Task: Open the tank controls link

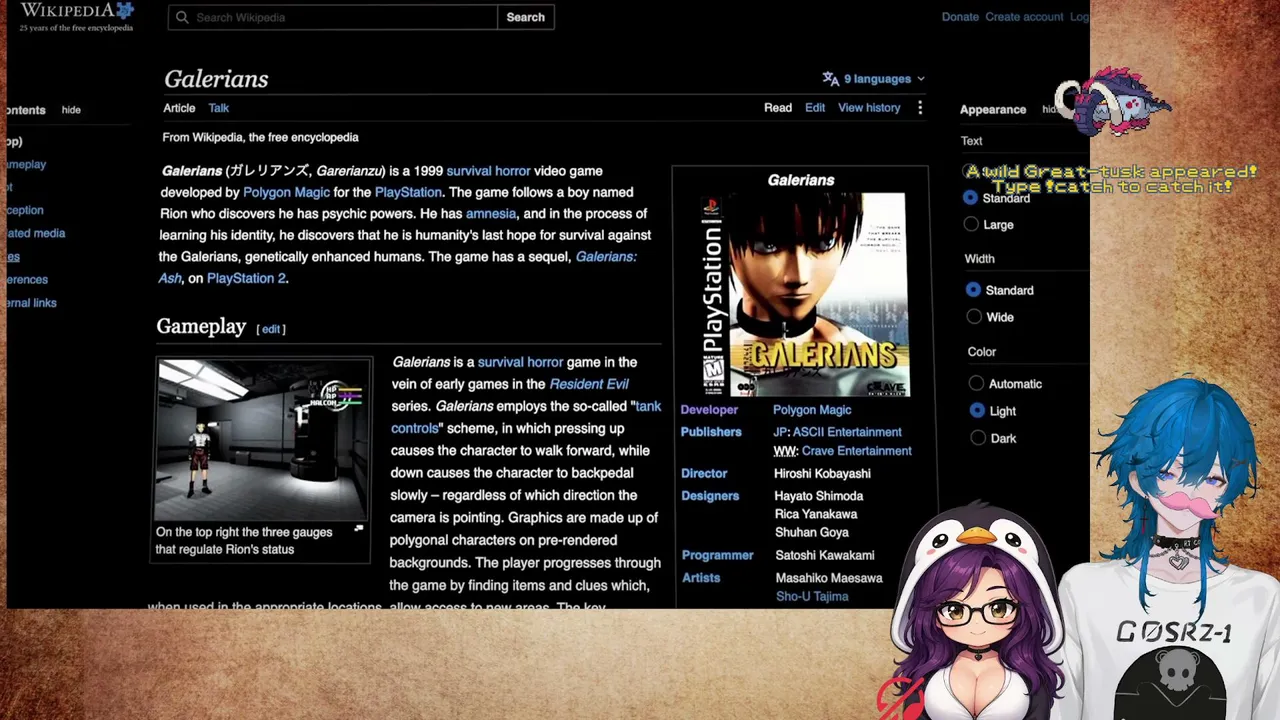Action: (x=648, y=406)
